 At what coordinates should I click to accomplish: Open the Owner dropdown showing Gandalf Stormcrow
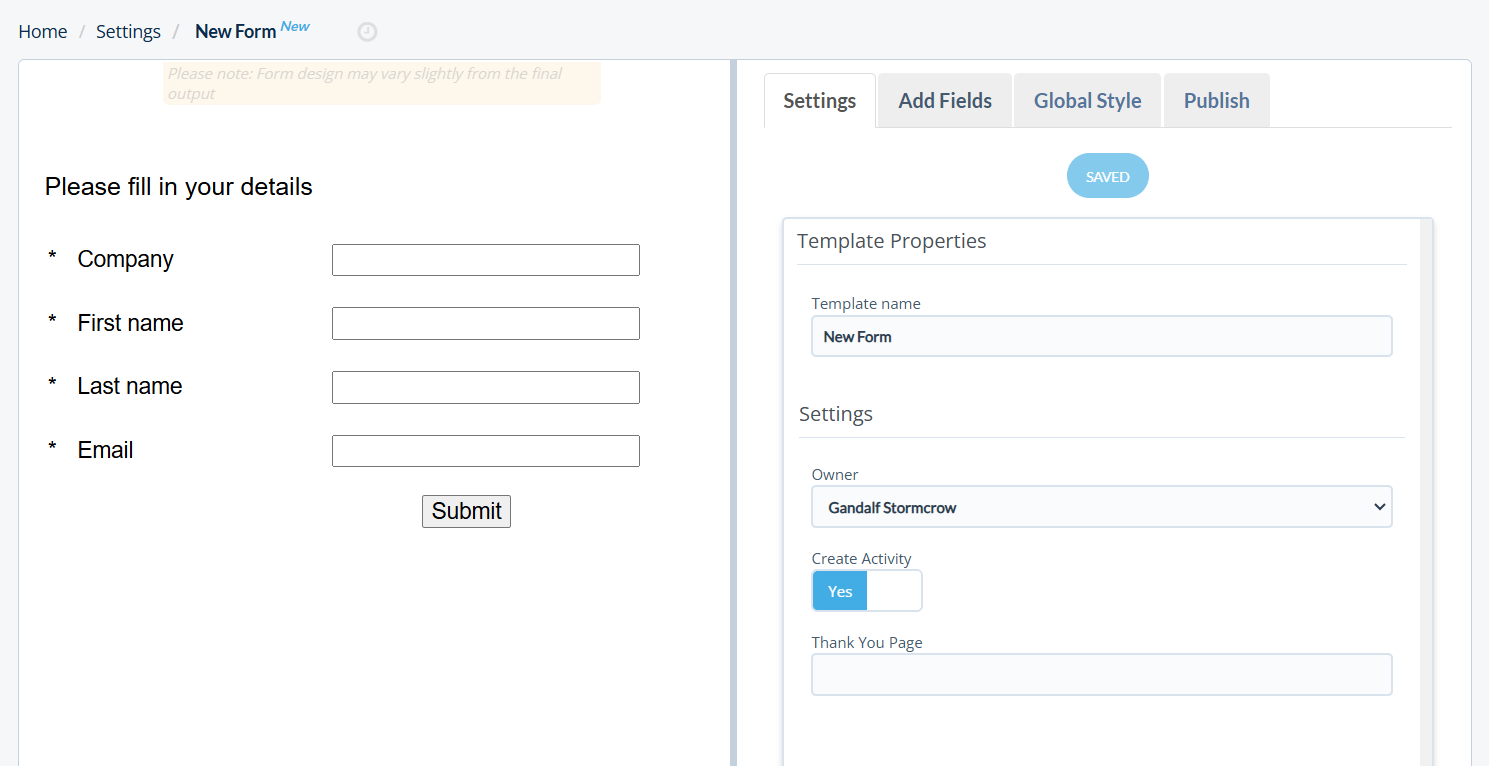(x=1102, y=507)
